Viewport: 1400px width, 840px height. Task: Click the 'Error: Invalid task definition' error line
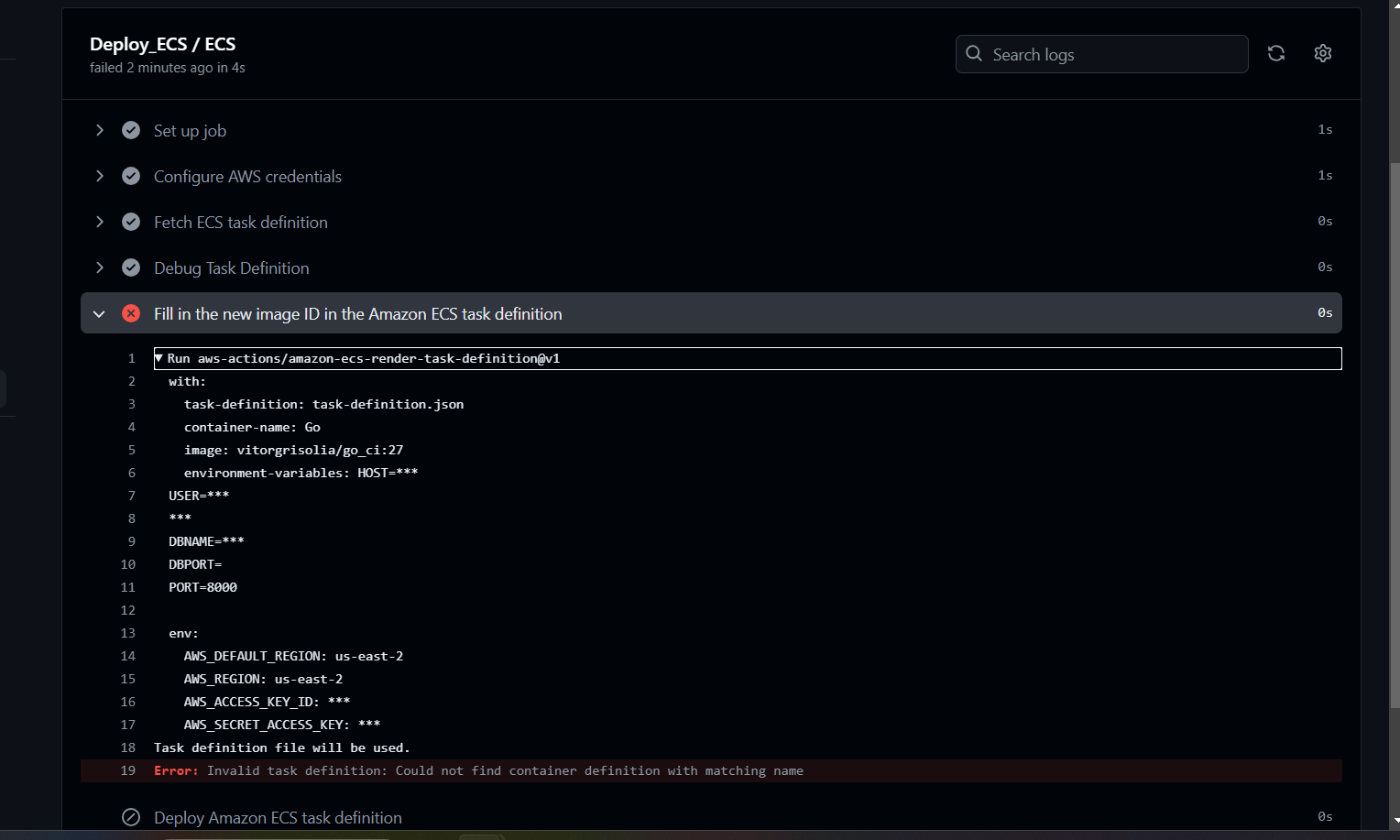pyautogui.click(x=478, y=770)
